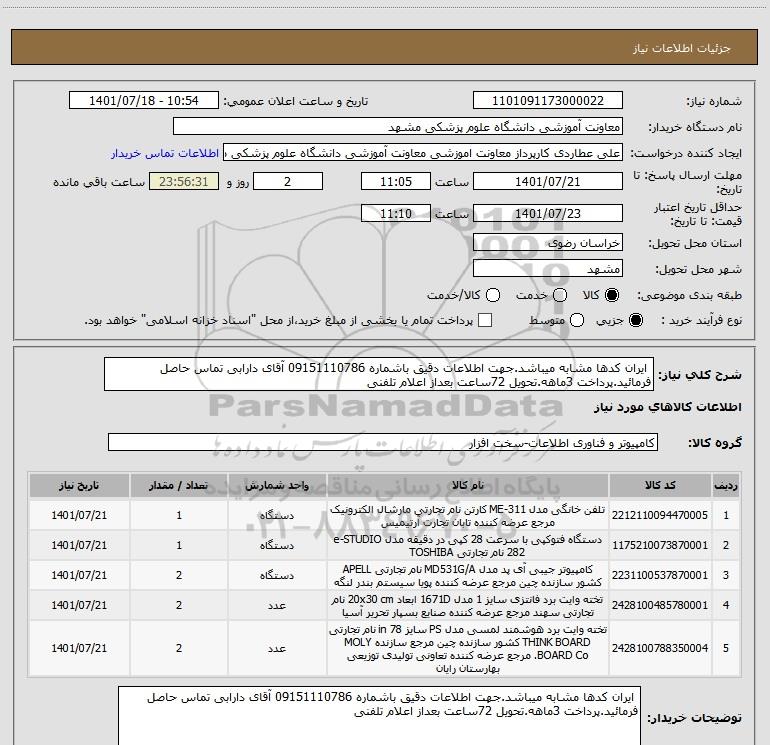Click the اطلاعات کالاهای مورد نیاز heading
Viewport: 770px width, 745px height.
tap(667, 407)
